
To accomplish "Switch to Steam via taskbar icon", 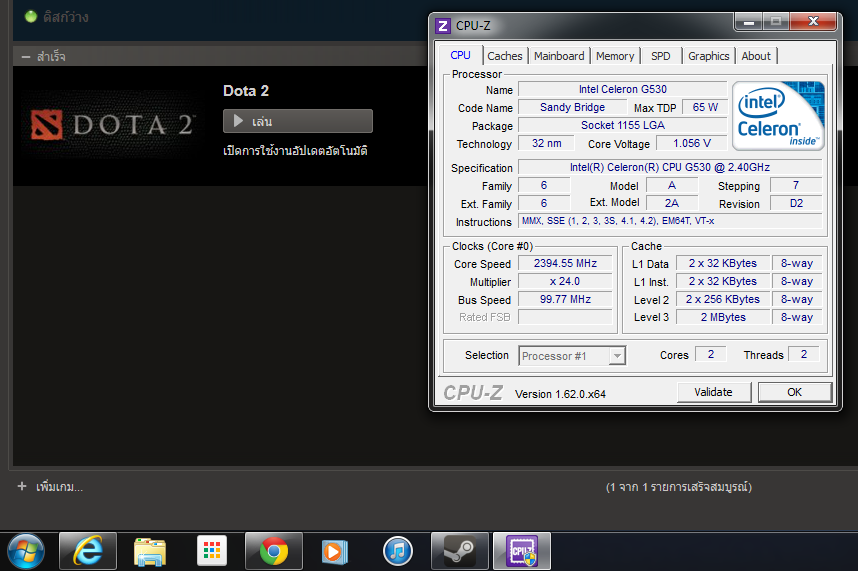I will click(460, 551).
